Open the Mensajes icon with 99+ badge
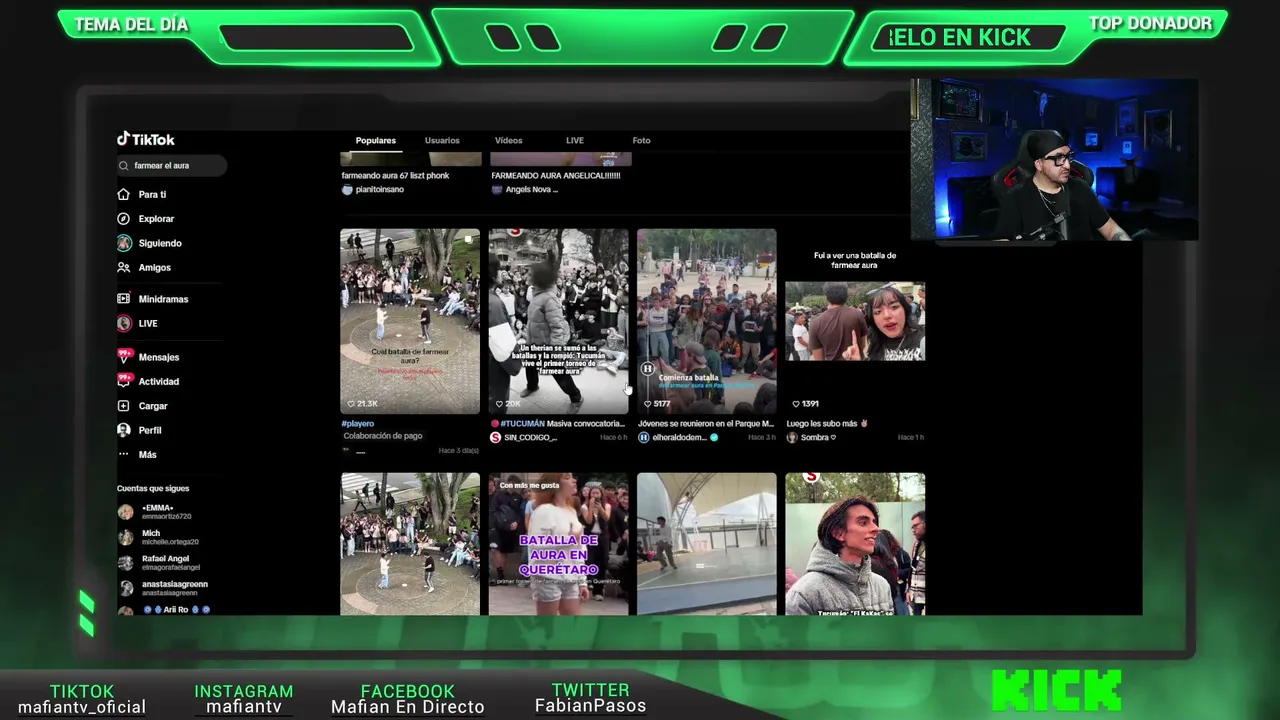 pyautogui.click(x=124, y=356)
